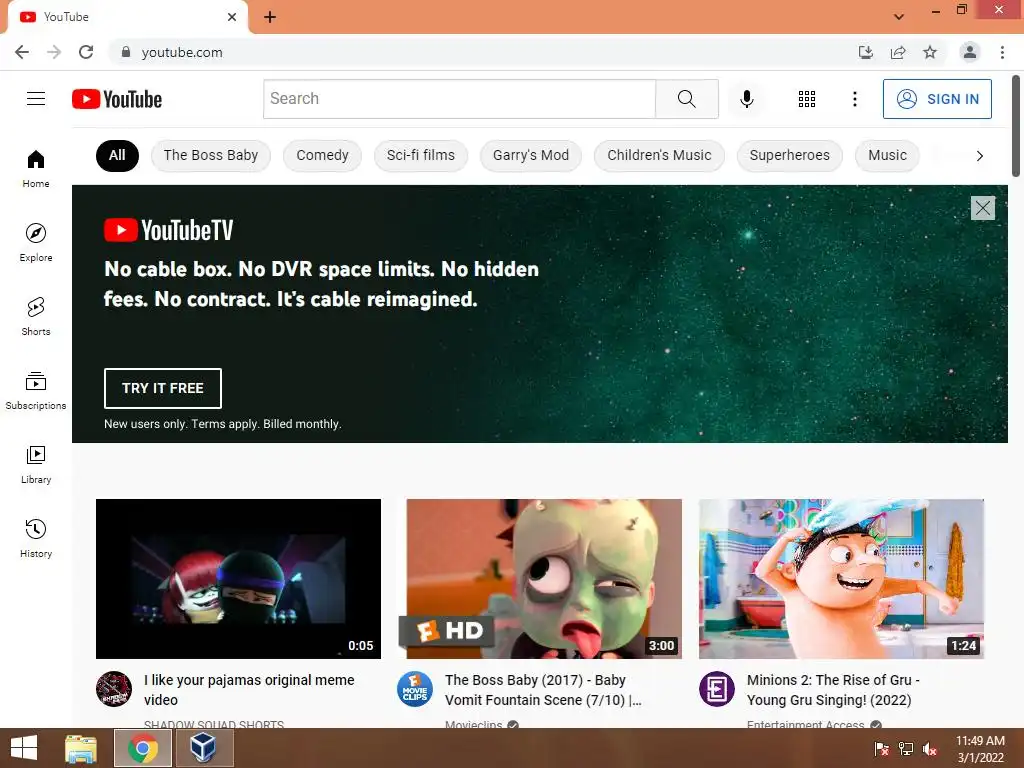Click the YouTube logo
This screenshot has height=768, width=1024.
[x=117, y=99]
